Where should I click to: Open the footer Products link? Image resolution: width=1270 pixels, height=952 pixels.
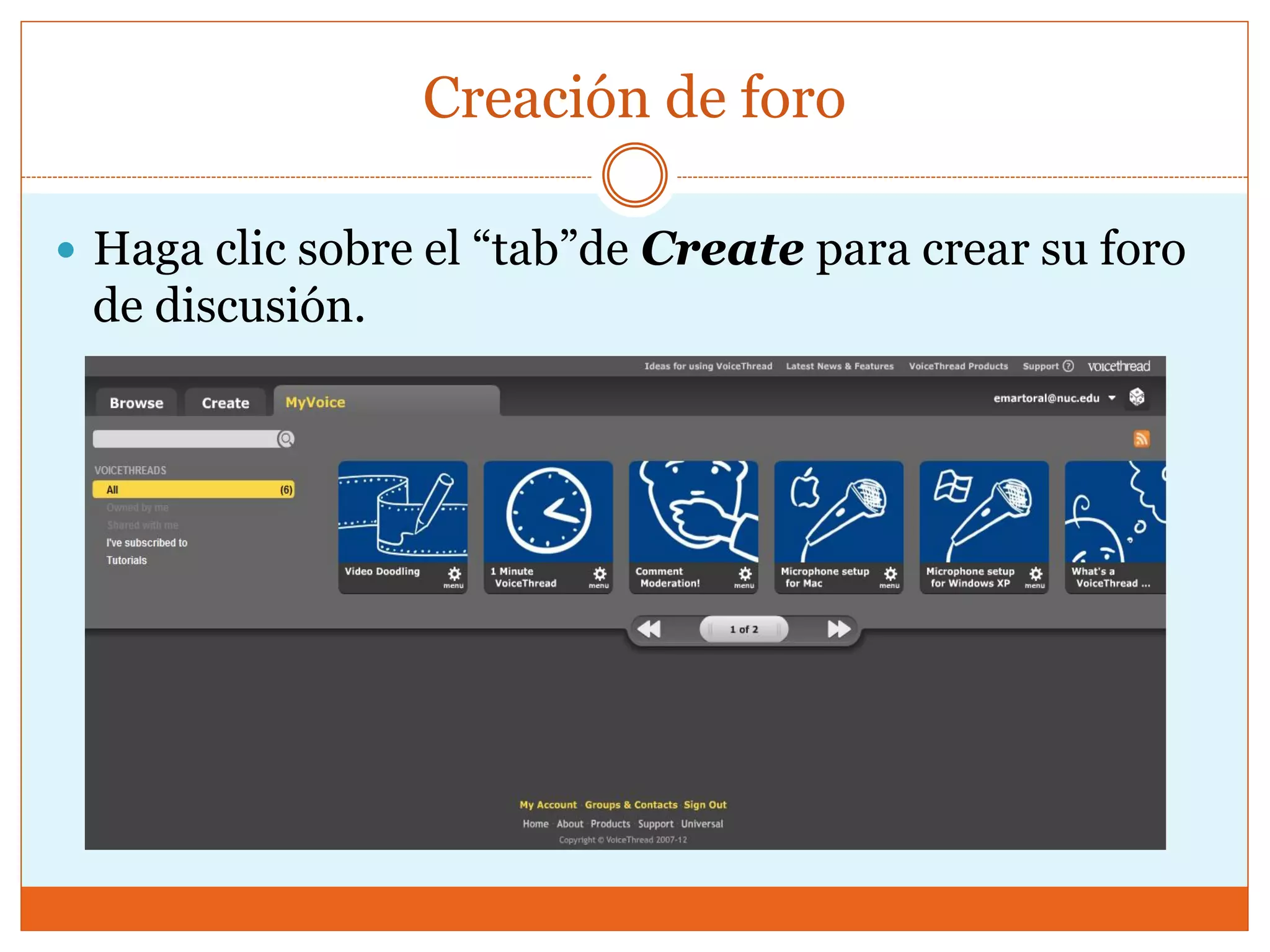click(x=610, y=824)
